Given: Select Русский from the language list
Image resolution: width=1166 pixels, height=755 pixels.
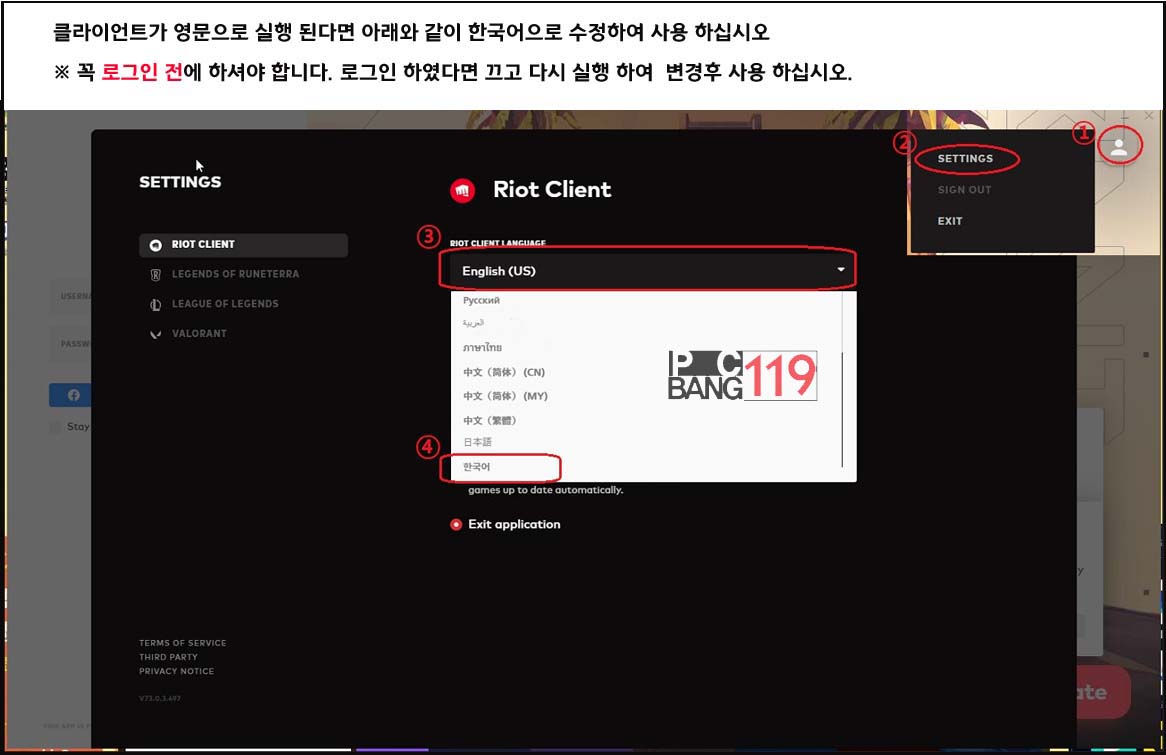Looking at the screenshot, I should (x=481, y=301).
